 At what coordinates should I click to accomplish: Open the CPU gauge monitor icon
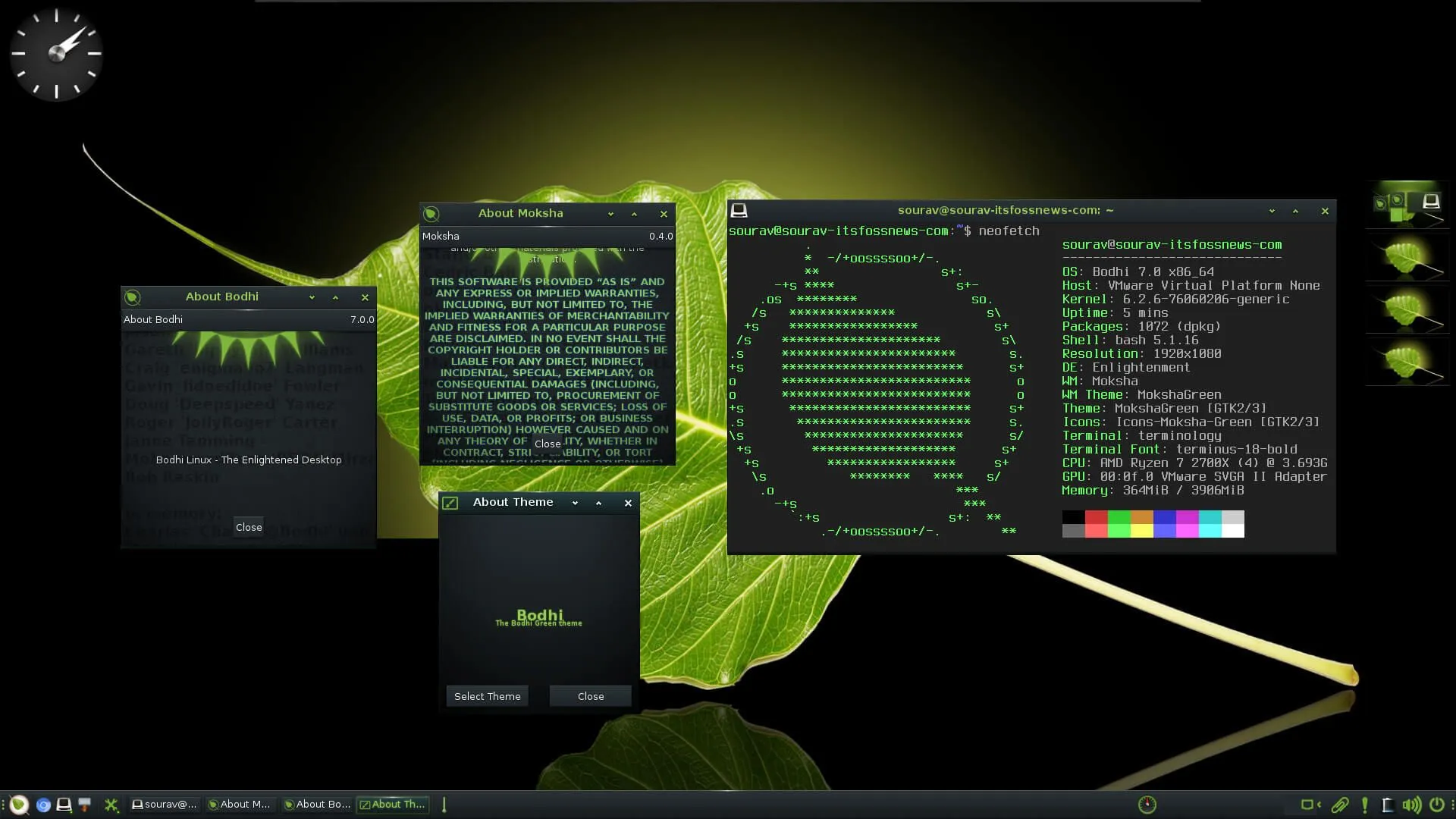(1147, 805)
